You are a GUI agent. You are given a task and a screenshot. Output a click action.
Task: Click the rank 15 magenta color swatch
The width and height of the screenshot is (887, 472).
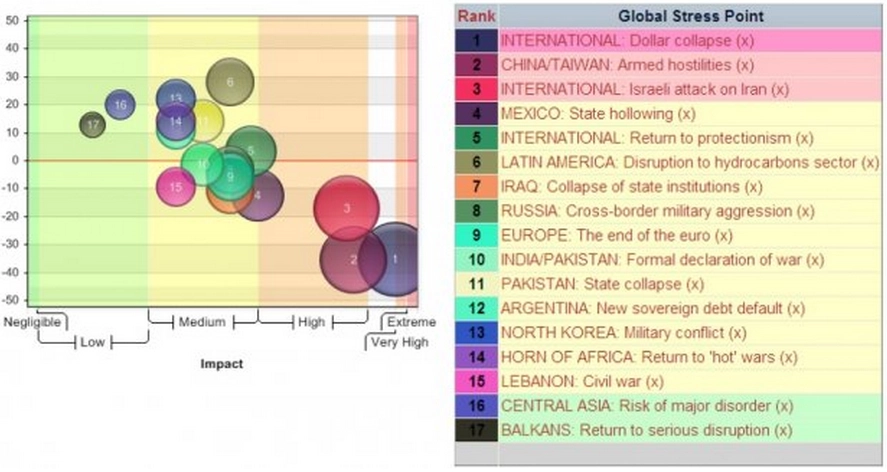(476, 381)
